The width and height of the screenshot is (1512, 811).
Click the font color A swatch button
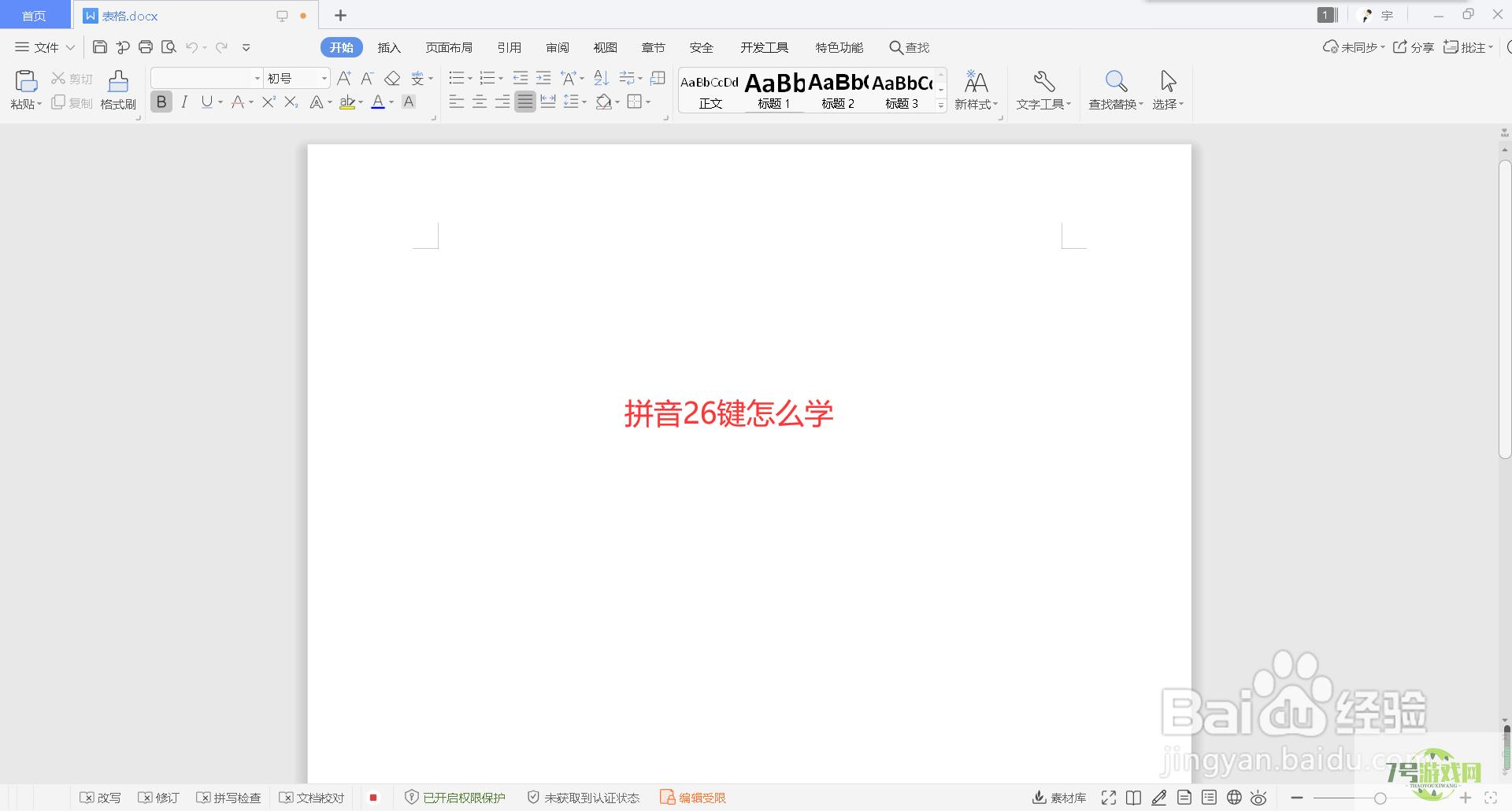pyautogui.click(x=378, y=102)
